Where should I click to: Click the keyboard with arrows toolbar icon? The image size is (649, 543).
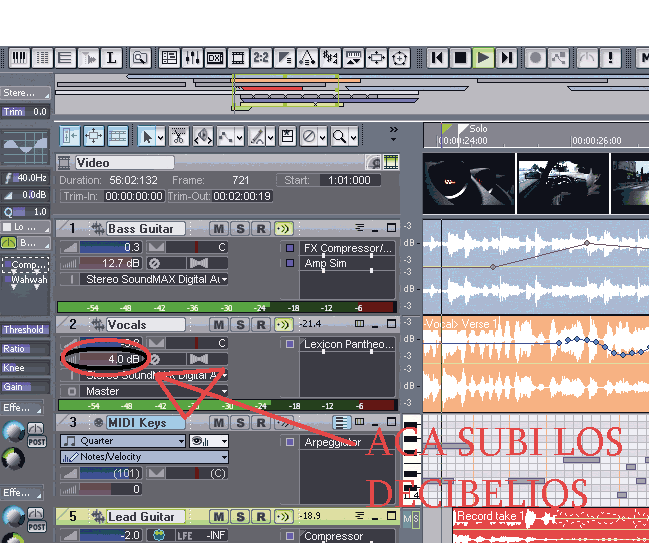click(353, 58)
